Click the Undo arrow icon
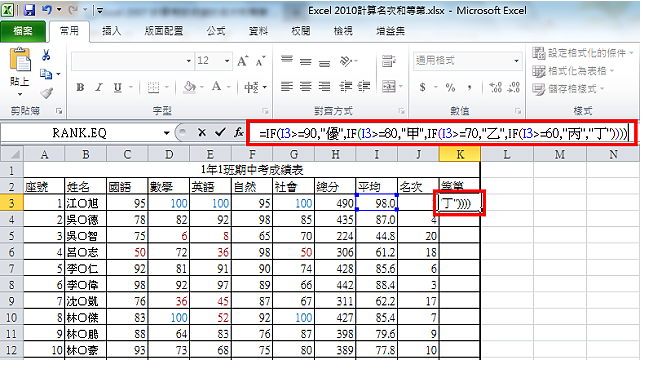The width and height of the screenshot is (651, 372). pyautogui.click(x=47, y=10)
